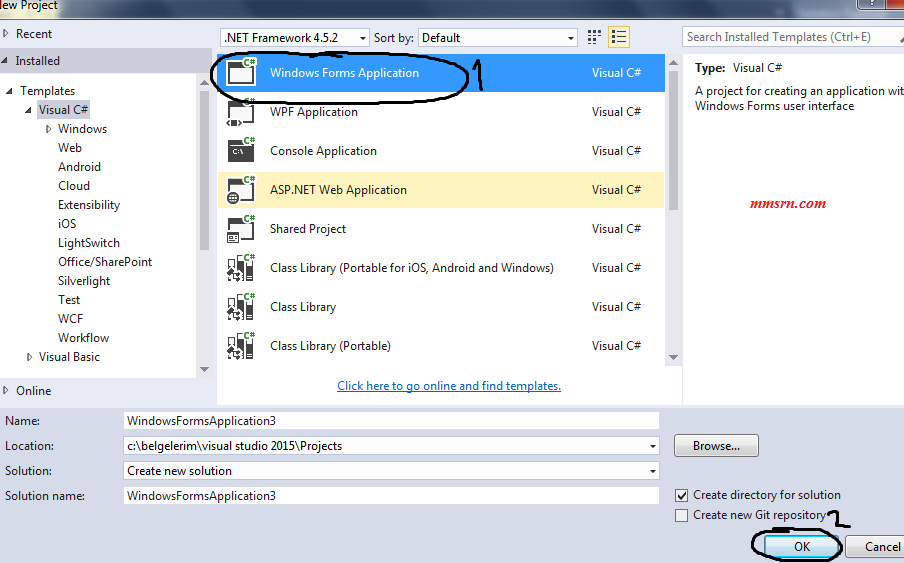Click the template list scroll-down arrow
904x563 pixels.
[673, 358]
